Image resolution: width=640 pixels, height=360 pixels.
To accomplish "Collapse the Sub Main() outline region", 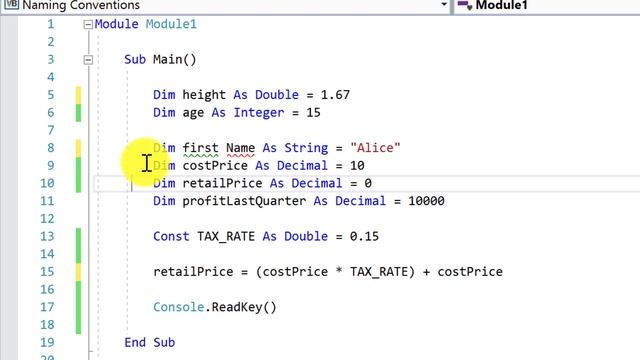I will pyautogui.click(x=88, y=60).
